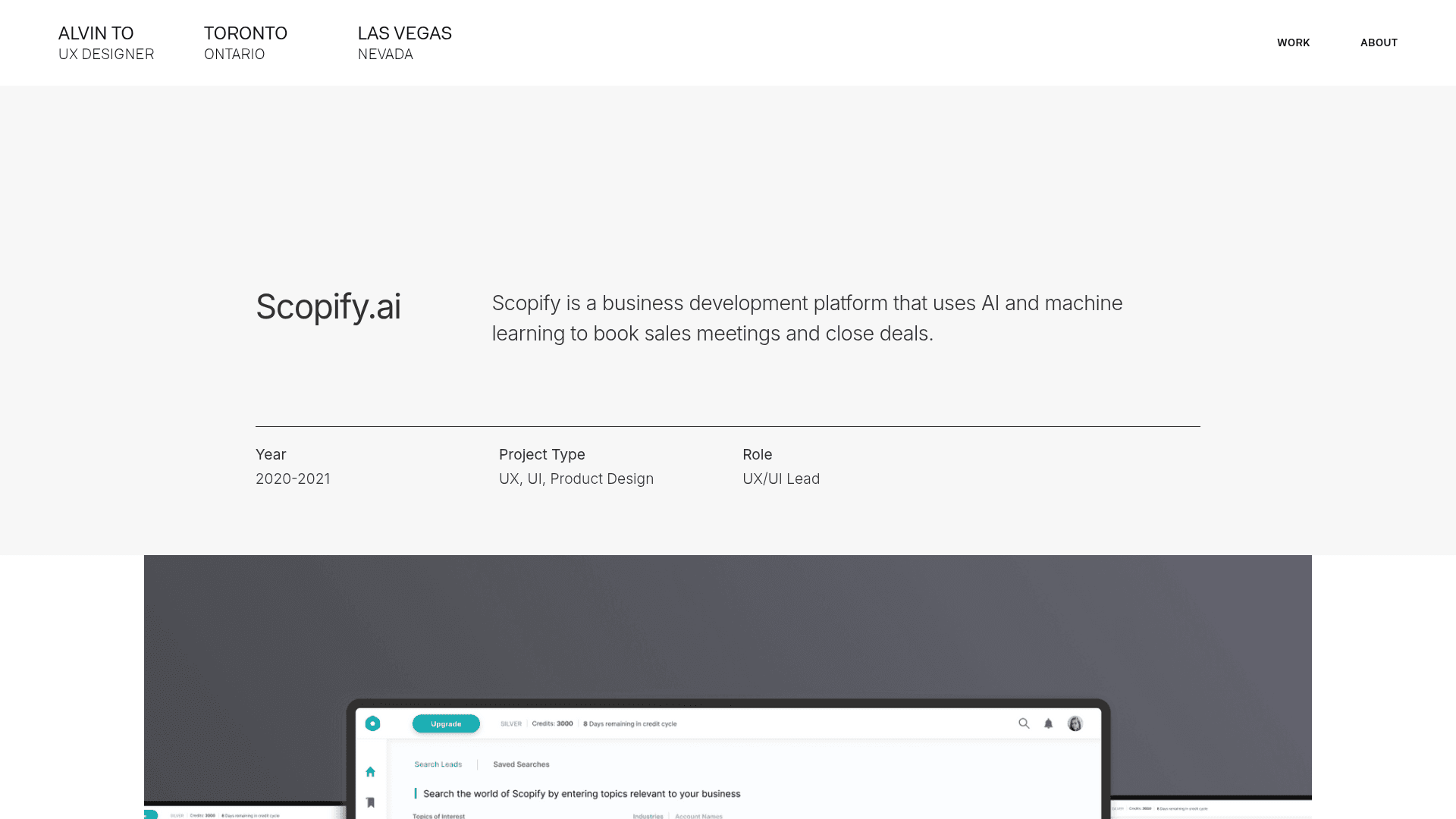
Task: Click the Scopify description paragraph
Action: pyautogui.click(x=807, y=318)
